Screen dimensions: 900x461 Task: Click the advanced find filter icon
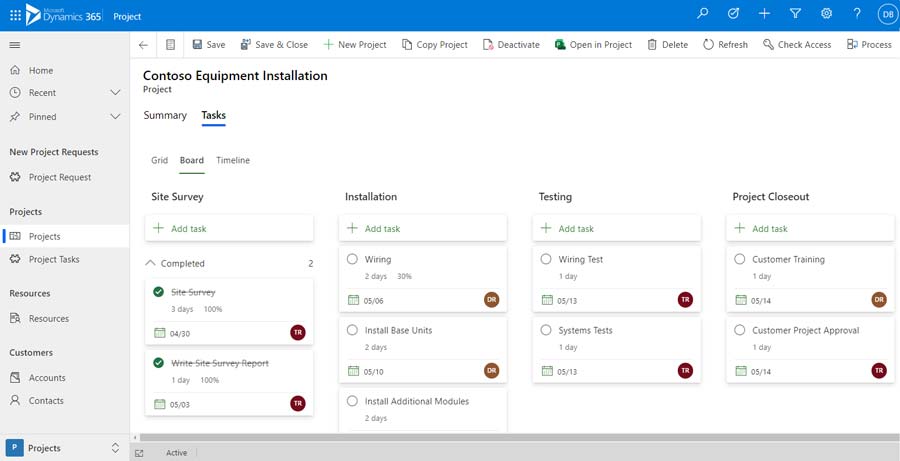tap(795, 14)
